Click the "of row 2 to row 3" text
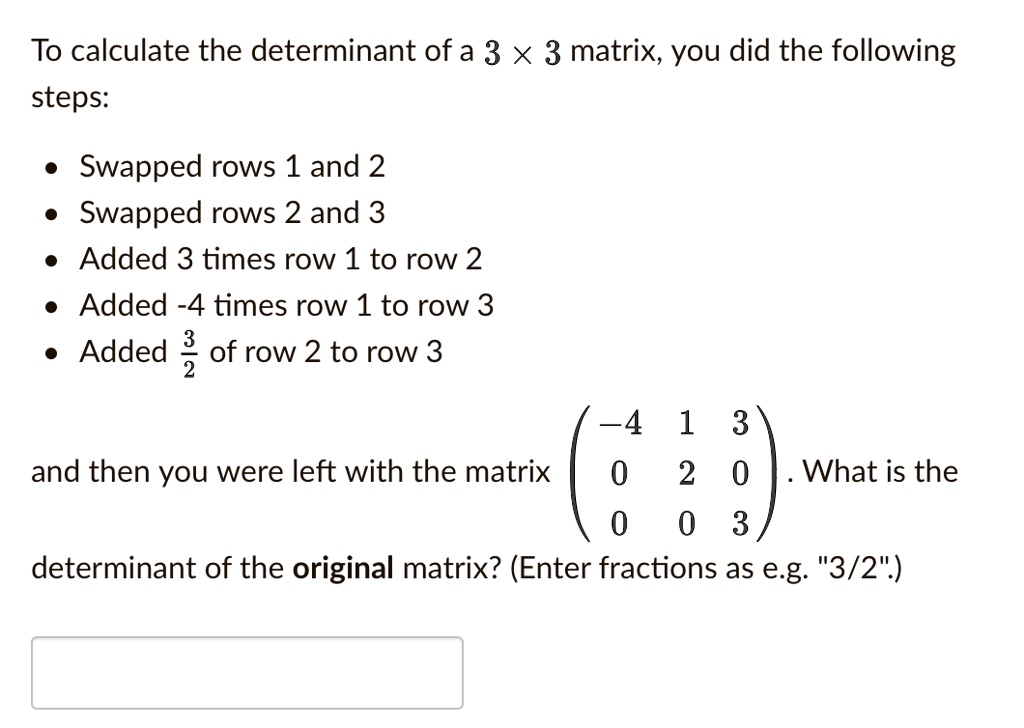 [x=326, y=352]
